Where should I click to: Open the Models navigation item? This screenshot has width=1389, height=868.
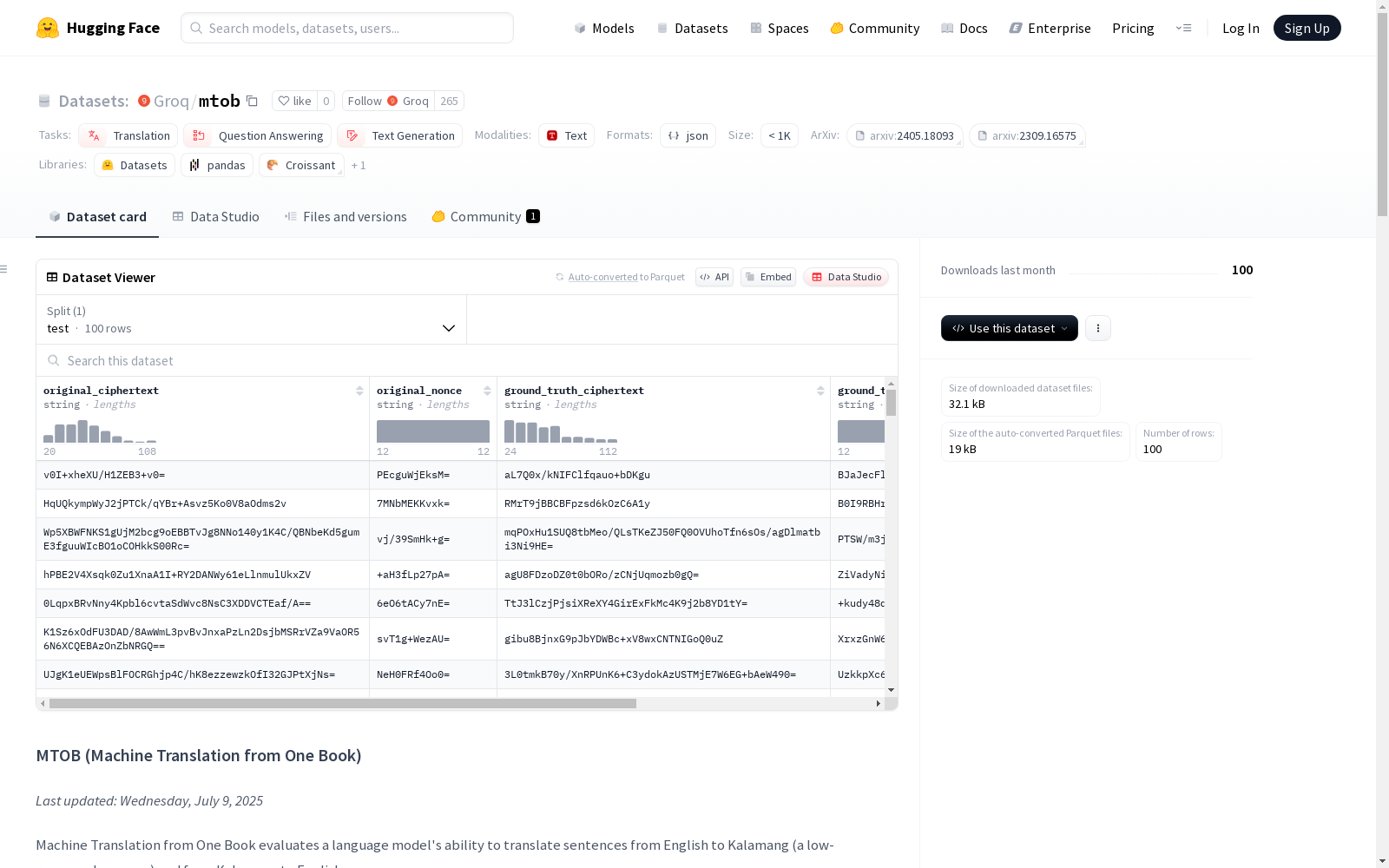(604, 28)
